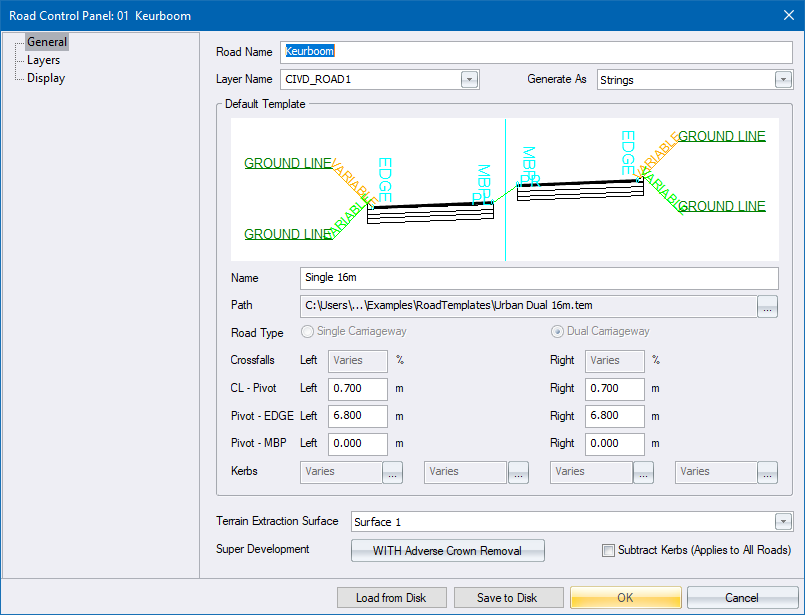Screen dimensions: 805x615
Task: Open the second Kerbs browse button
Action: coord(517,473)
